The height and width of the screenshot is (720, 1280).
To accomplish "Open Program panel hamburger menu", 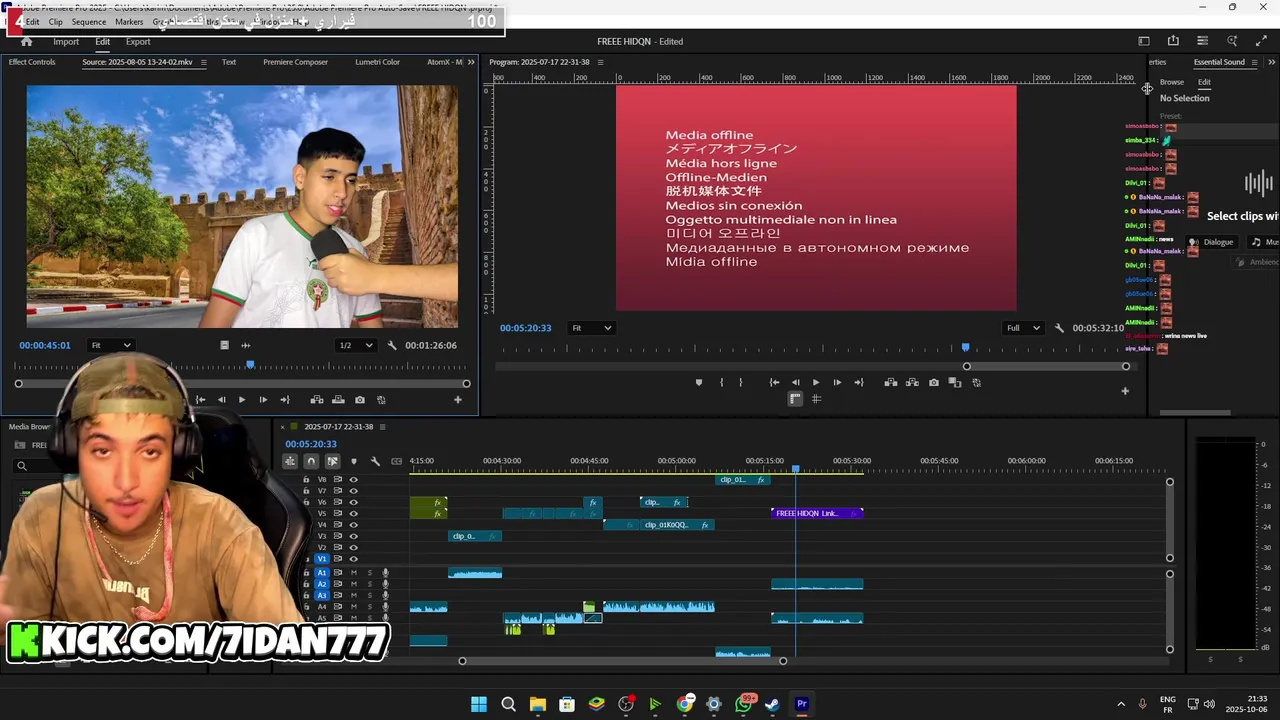I will click(600, 62).
